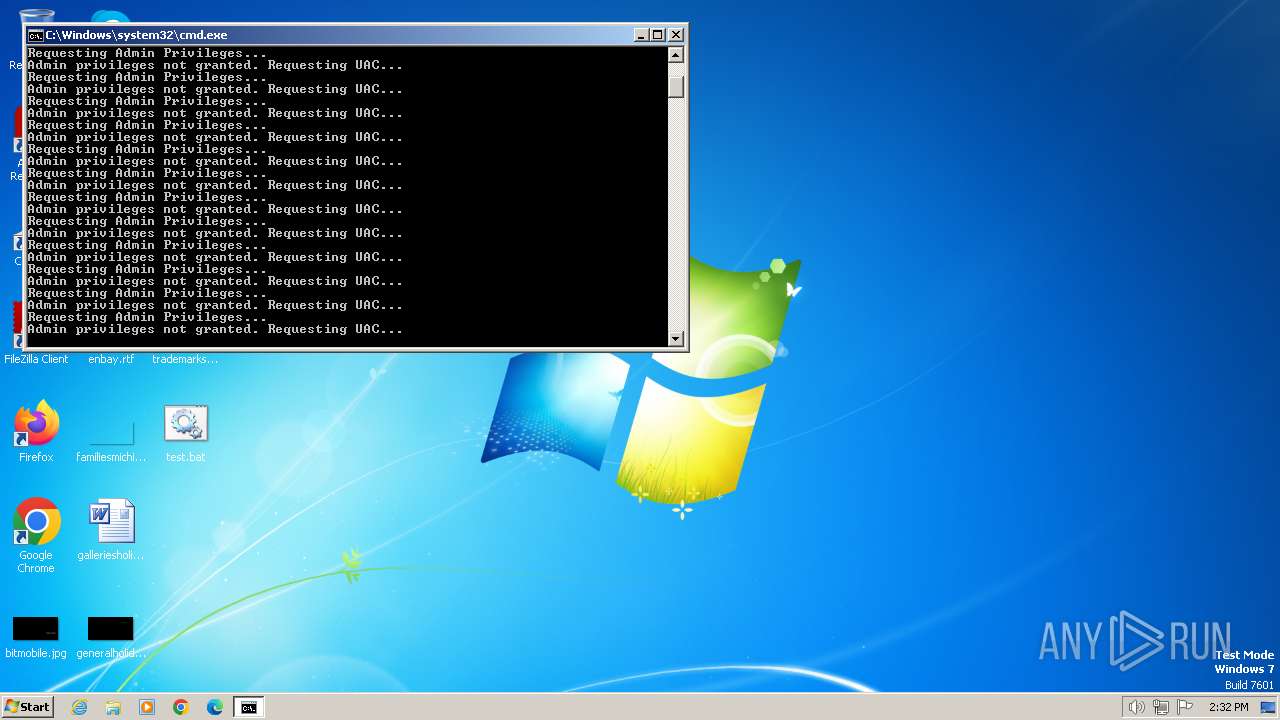Select the trademarks... file label
The height and width of the screenshot is (720, 1280).
point(185,359)
